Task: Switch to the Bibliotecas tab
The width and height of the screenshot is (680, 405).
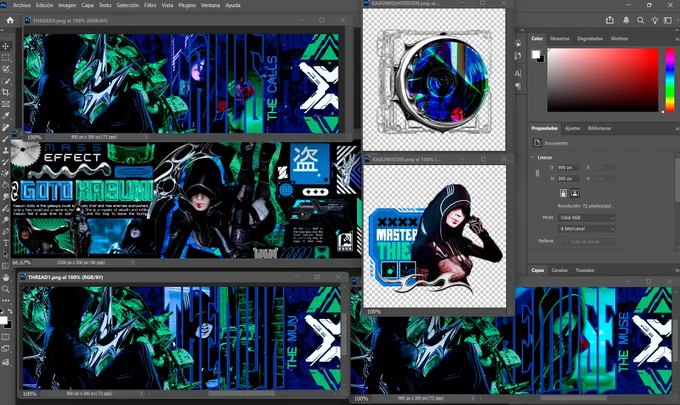Action: (x=599, y=128)
